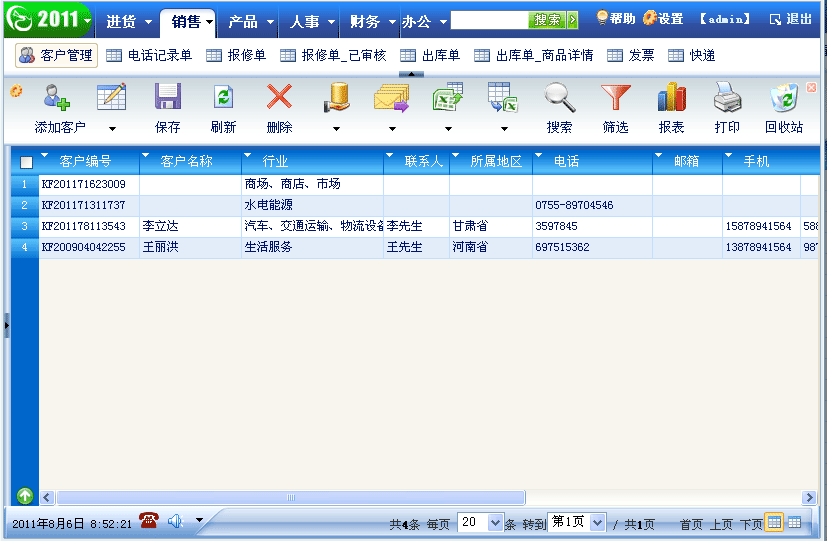
Task: Click the Excel export icon
Action: [448, 96]
